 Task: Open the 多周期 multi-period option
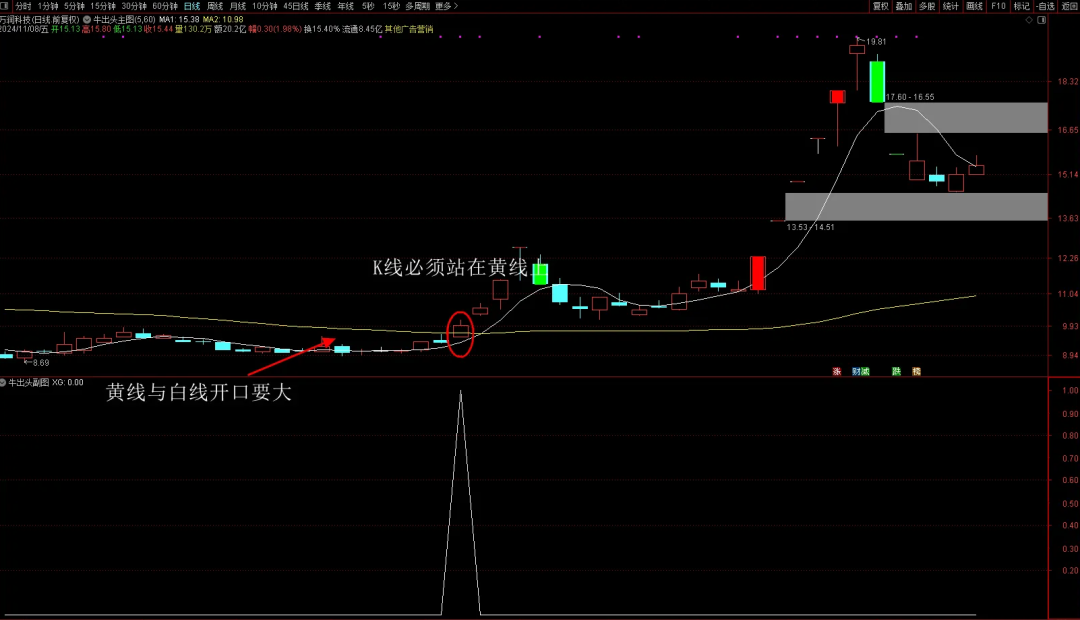click(x=417, y=6)
